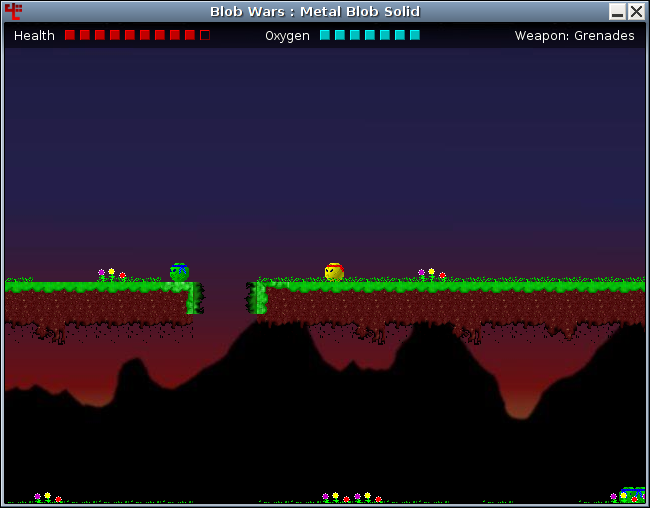Click the first cyan oxygen square
Viewport: 650px width, 508px height.
[325, 35]
